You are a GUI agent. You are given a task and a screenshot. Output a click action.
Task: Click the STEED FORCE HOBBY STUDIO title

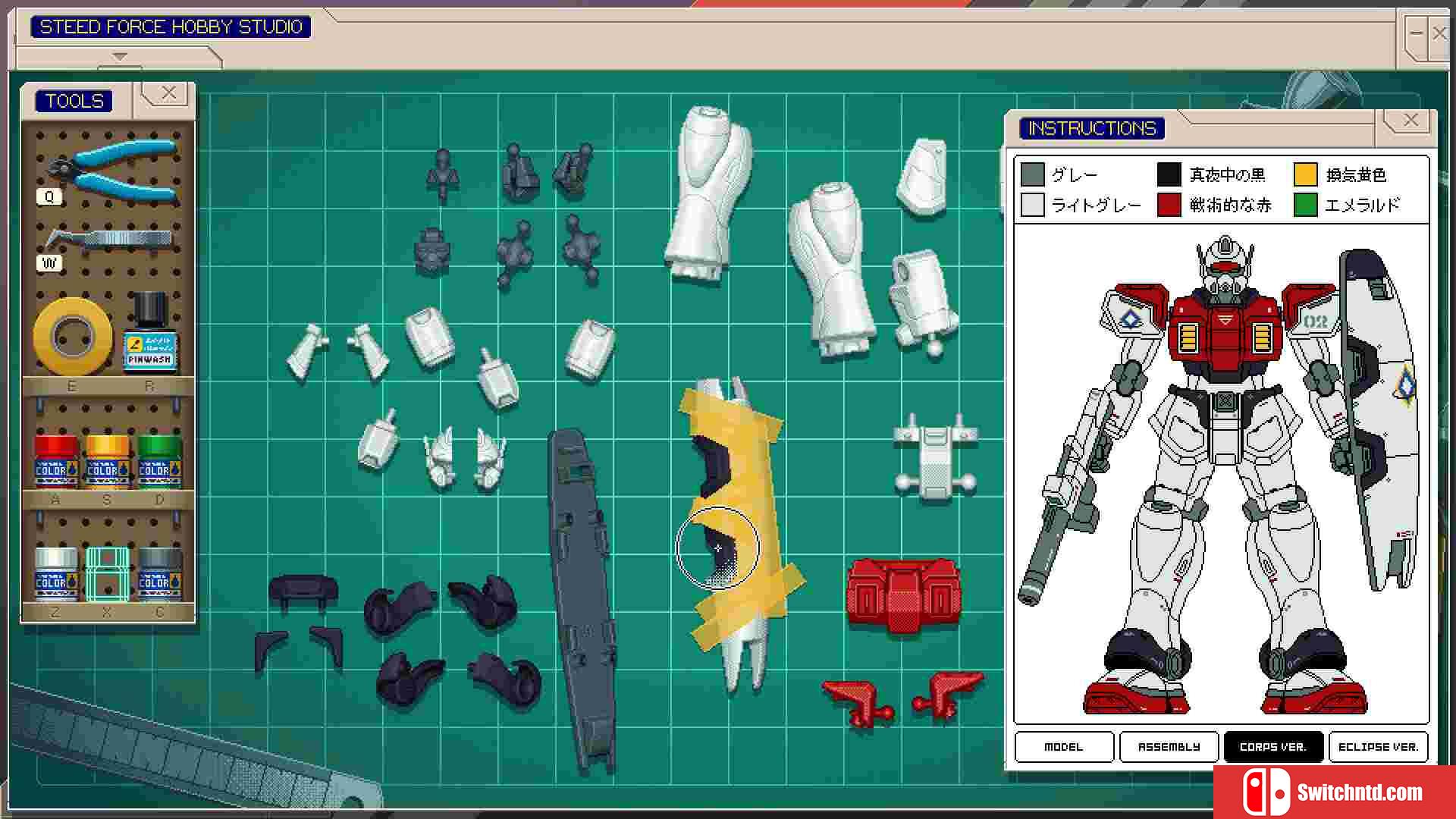[x=171, y=27]
